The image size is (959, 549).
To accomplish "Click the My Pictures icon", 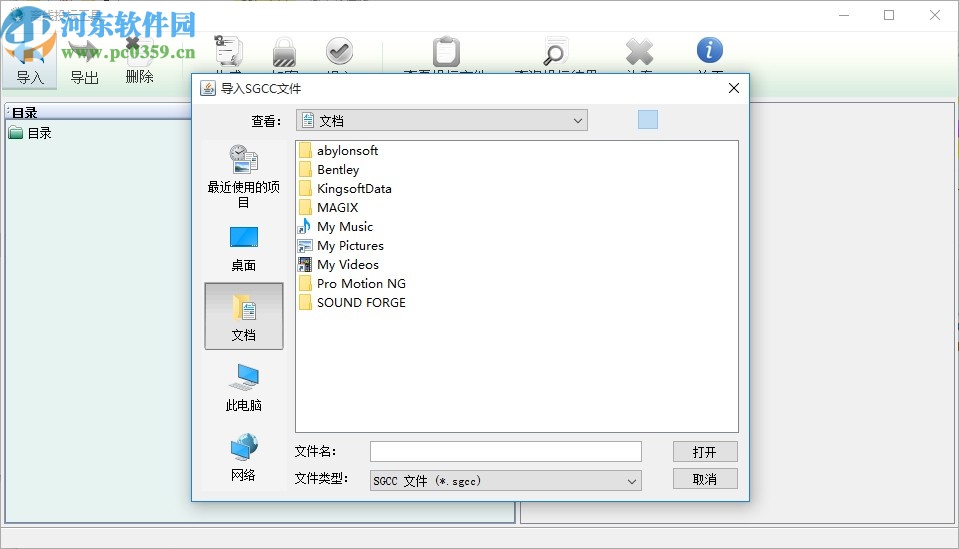I will [305, 246].
